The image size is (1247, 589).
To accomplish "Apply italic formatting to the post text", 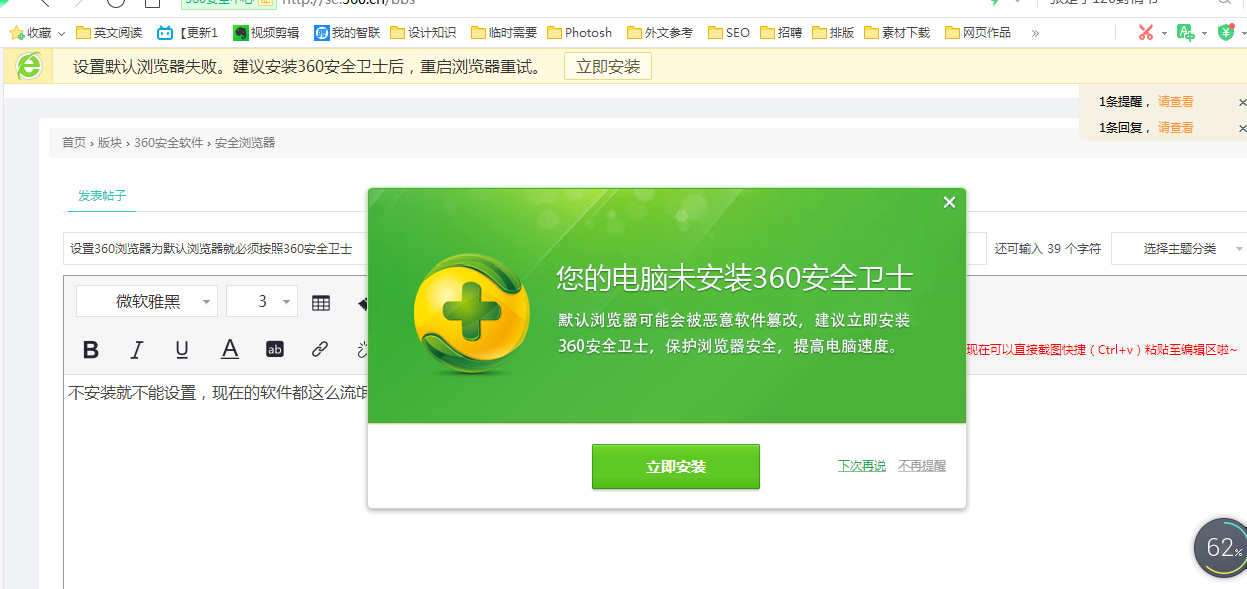I will click(x=137, y=349).
